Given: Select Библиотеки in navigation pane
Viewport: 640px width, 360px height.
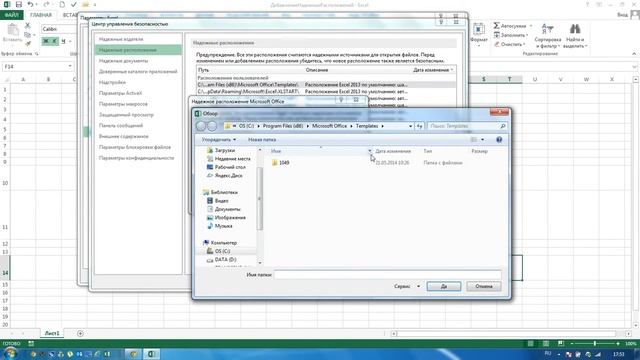Looking at the screenshot, I should pos(224,192).
